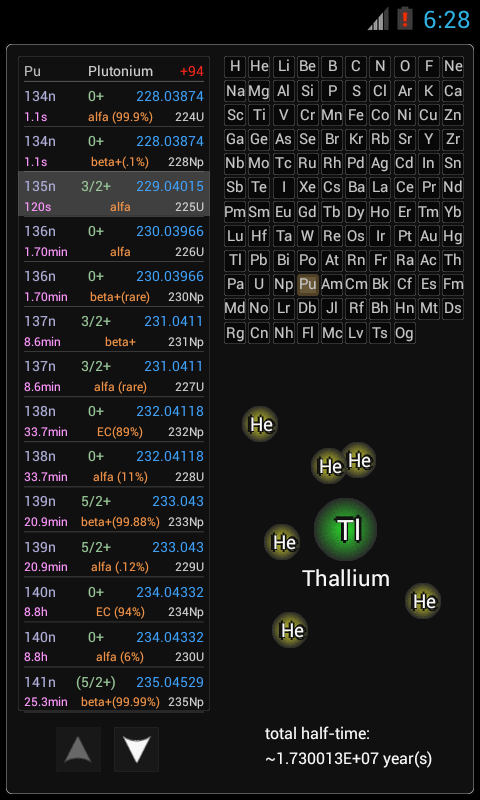The width and height of the screenshot is (480, 800).
Task: Tap the Rn element cell
Action: 356,260
